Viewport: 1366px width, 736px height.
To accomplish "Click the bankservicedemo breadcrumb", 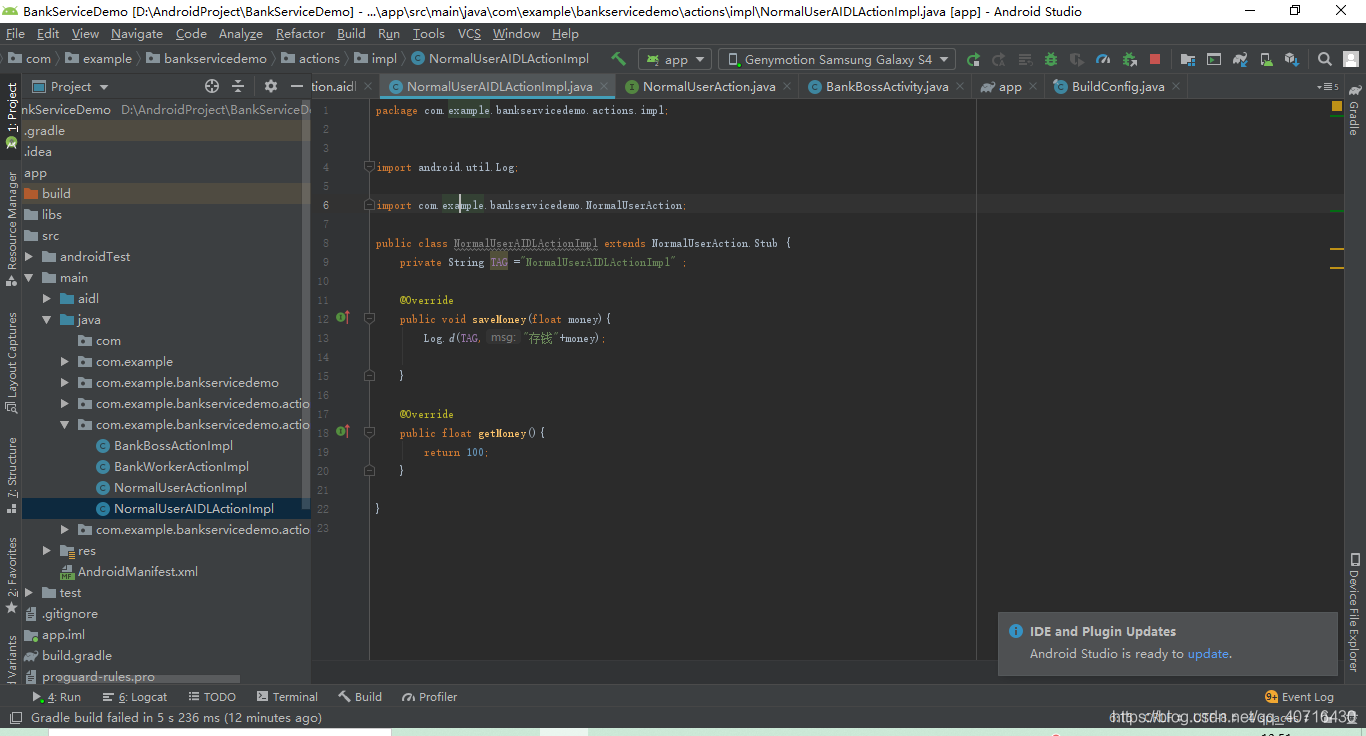I will (207, 59).
